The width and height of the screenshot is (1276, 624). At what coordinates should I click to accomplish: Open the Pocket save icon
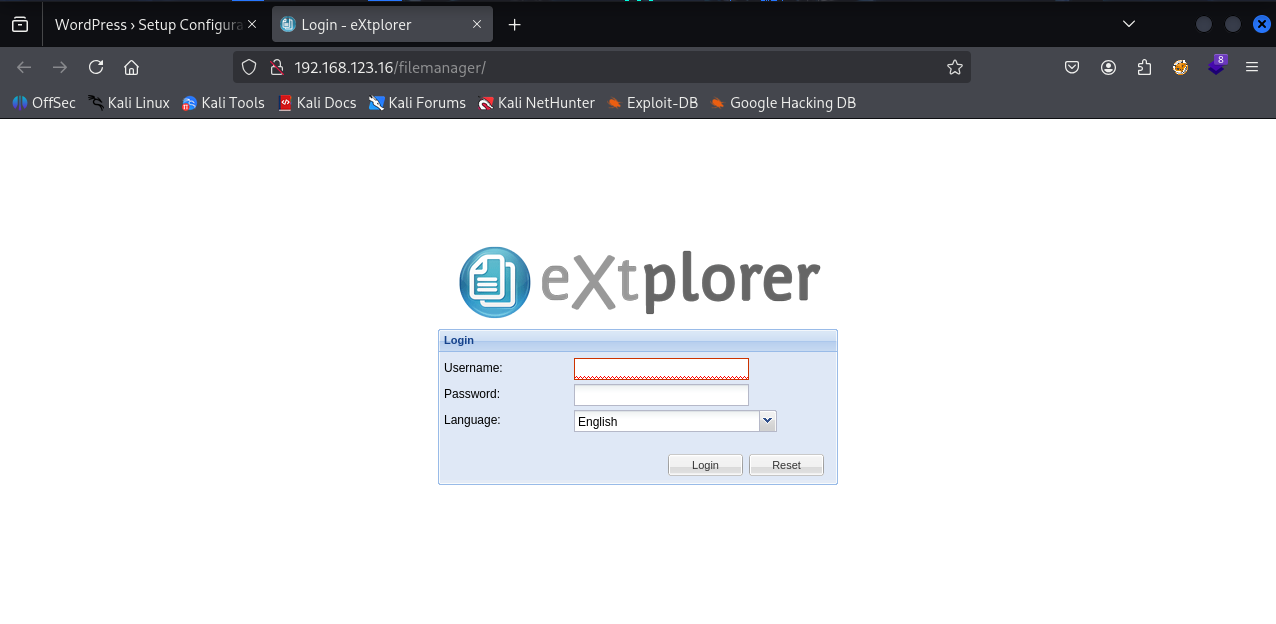(x=1071, y=67)
